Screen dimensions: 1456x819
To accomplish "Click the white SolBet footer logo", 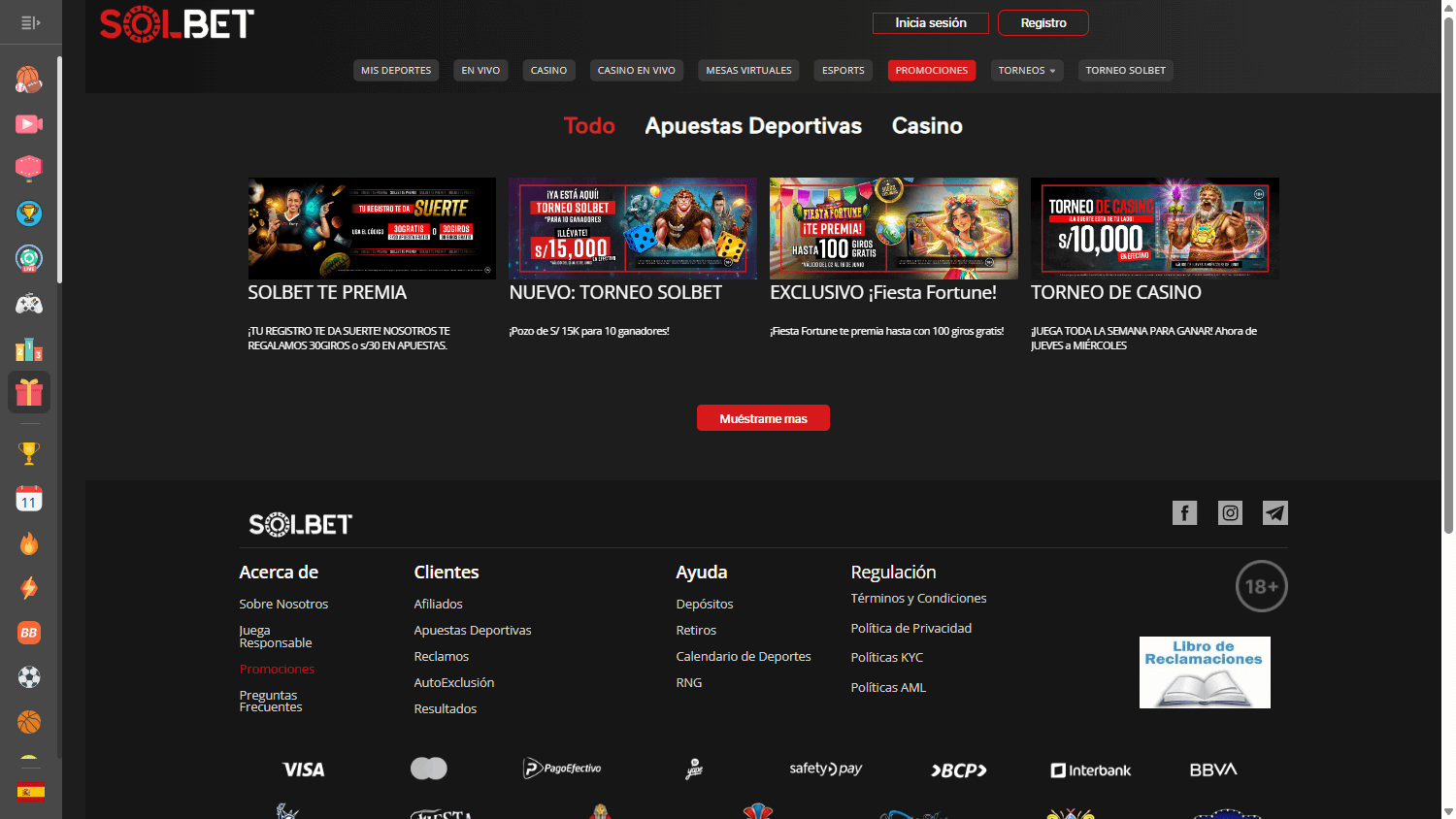I will 301,525.
